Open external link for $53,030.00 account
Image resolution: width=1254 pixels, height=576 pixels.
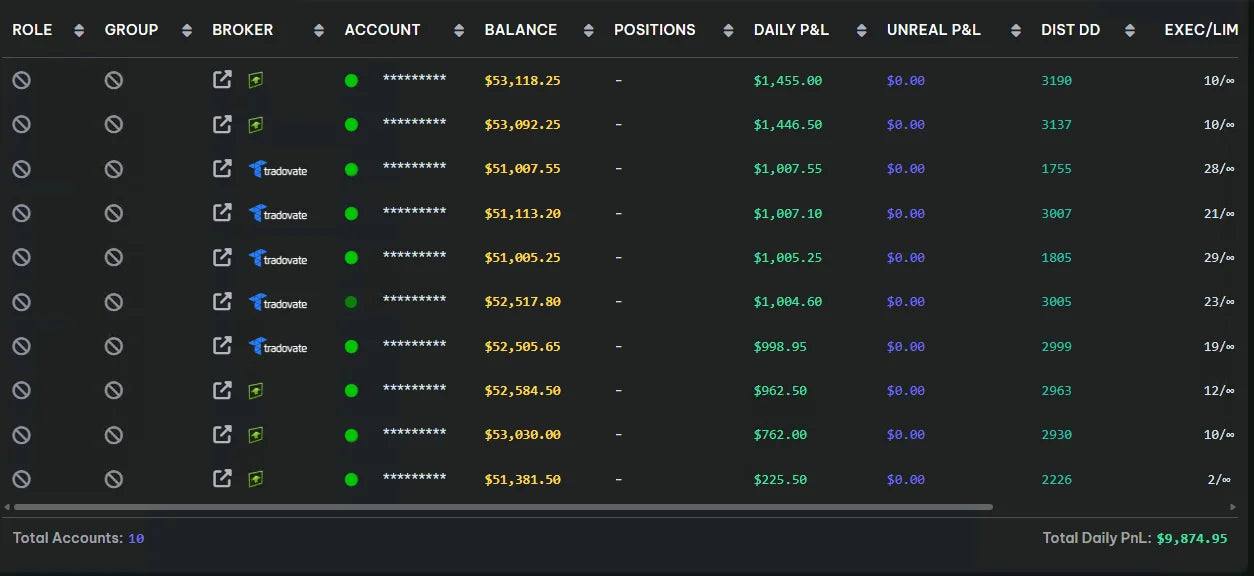[x=223, y=434]
